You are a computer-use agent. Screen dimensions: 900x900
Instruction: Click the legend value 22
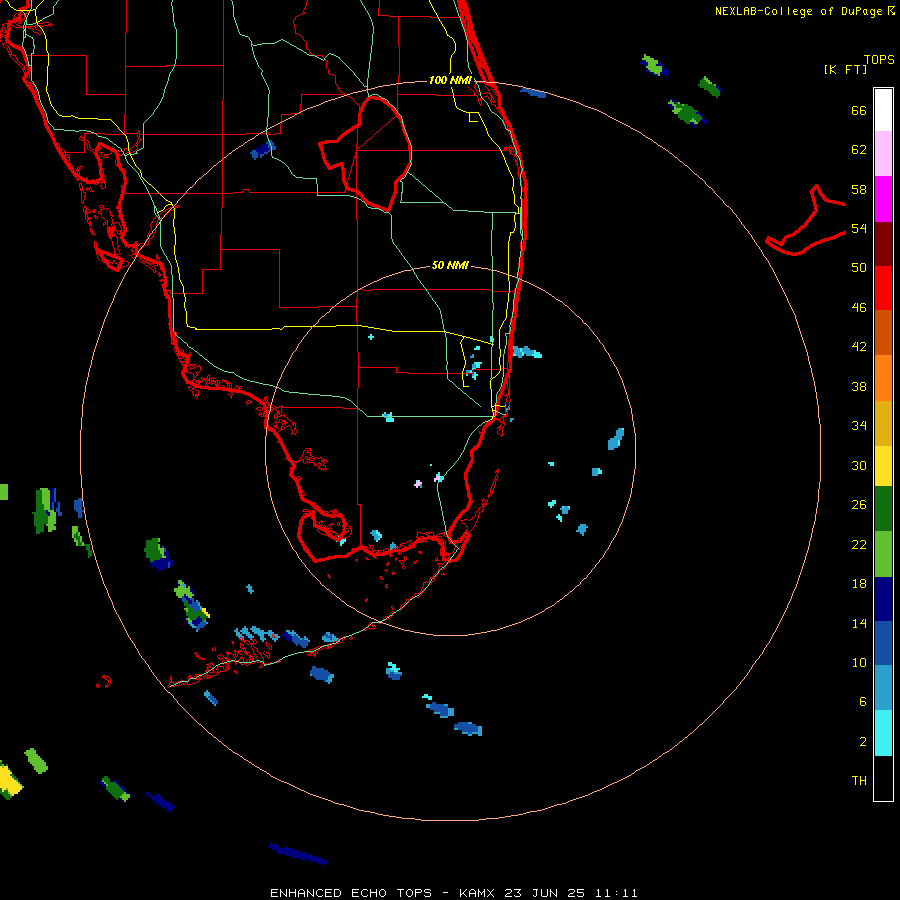tap(859, 544)
